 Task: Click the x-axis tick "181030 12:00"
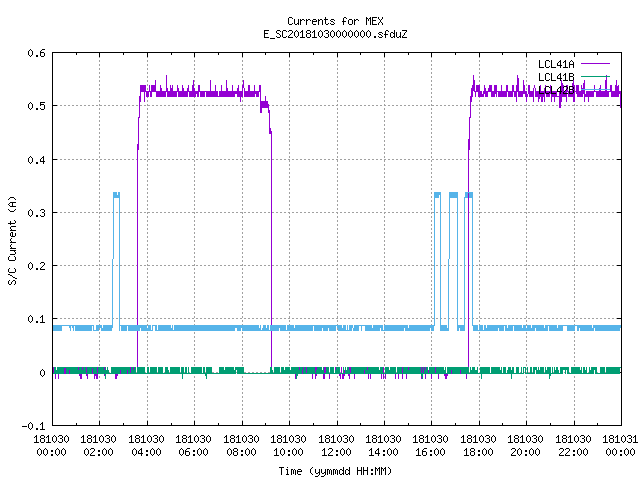coord(336,446)
